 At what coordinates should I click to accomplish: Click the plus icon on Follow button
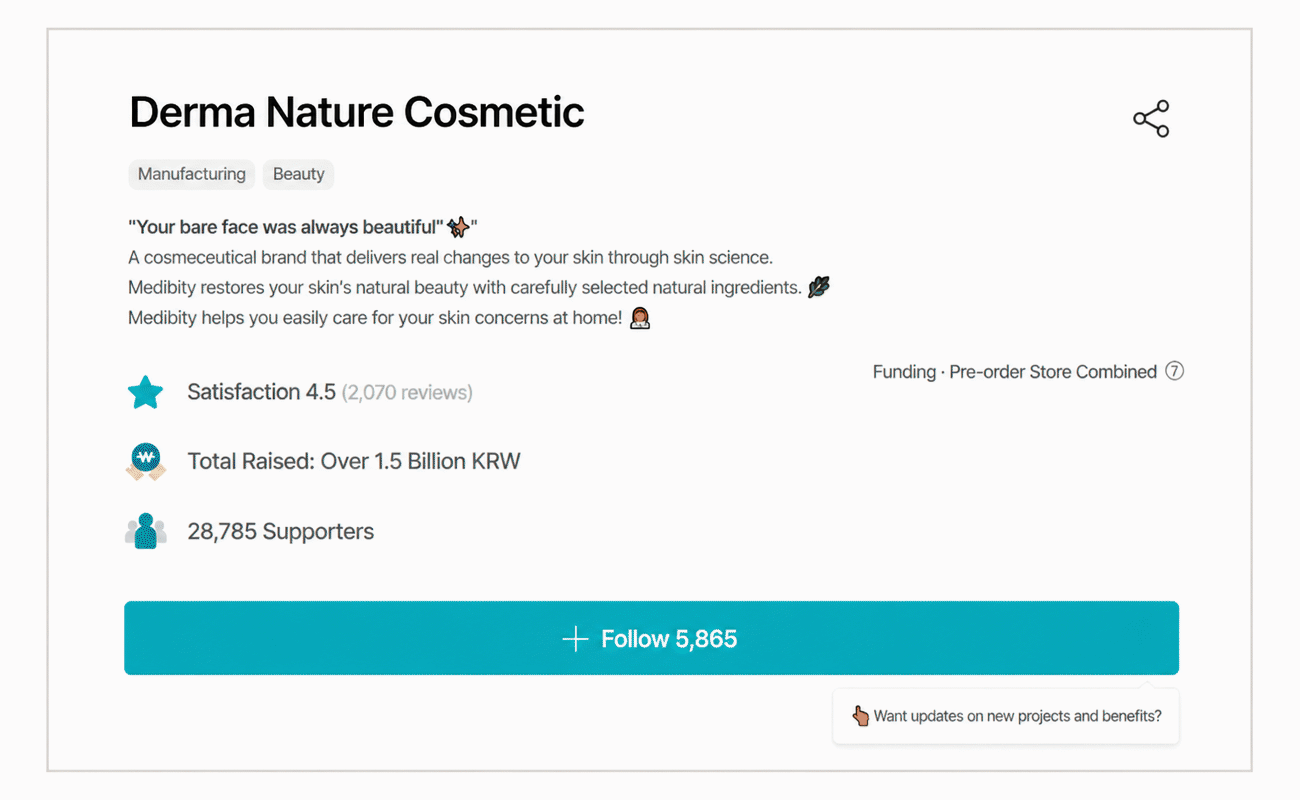pos(575,639)
